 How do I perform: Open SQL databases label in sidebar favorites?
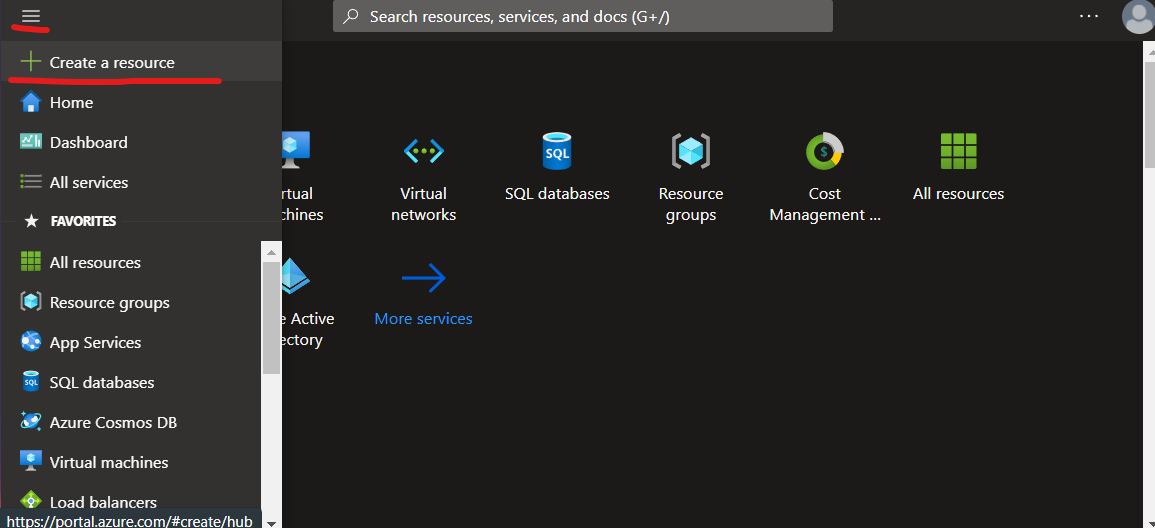(x=102, y=383)
